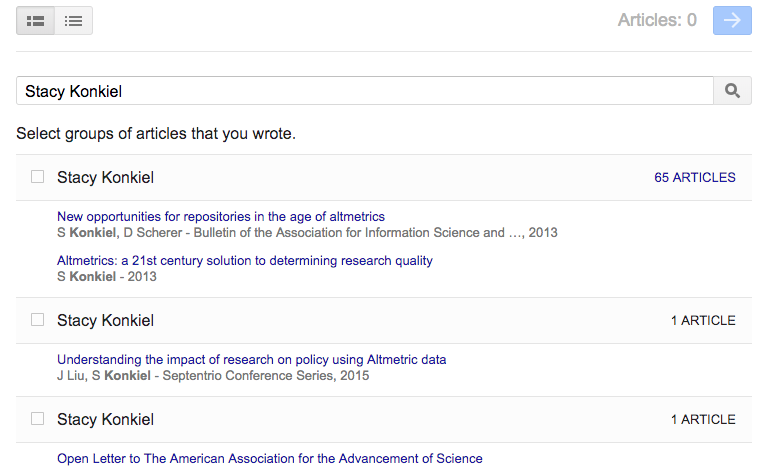781x467 pixels.
Task: Open the "Open Letter to The American Association" link
Action: (x=269, y=458)
